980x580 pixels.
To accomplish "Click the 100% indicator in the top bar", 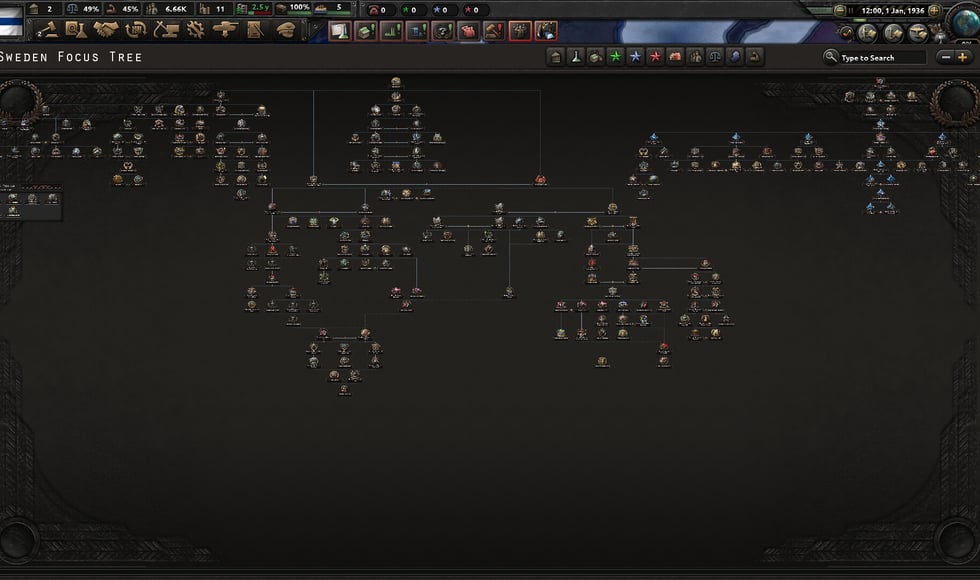I will [294, 9].
